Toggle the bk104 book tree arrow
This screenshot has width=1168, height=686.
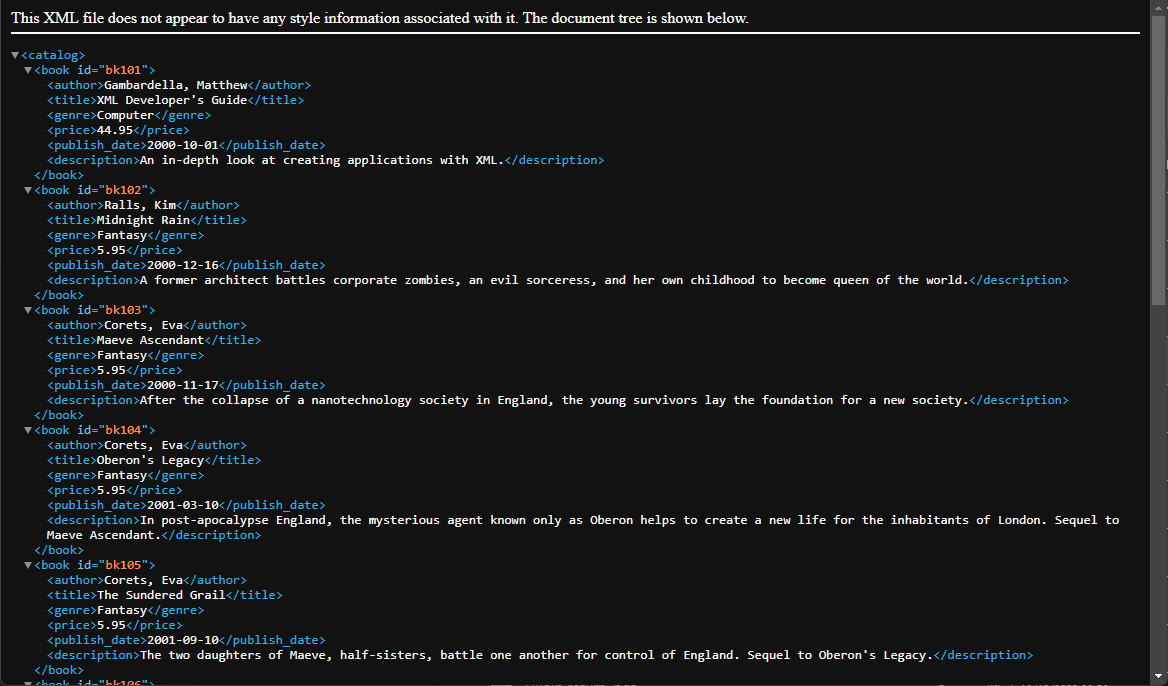28,430
